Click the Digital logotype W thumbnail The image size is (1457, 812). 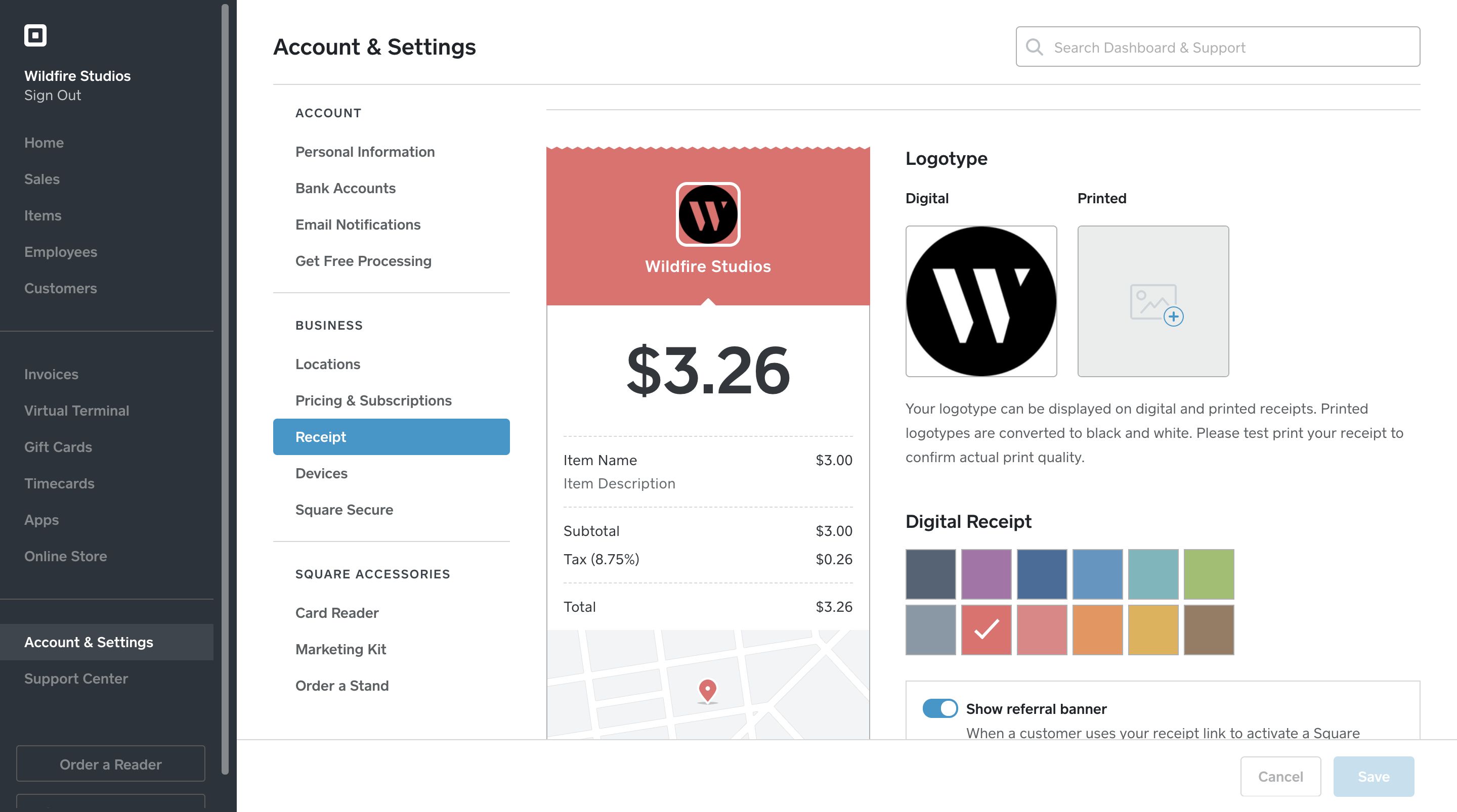tap(981, 301)
